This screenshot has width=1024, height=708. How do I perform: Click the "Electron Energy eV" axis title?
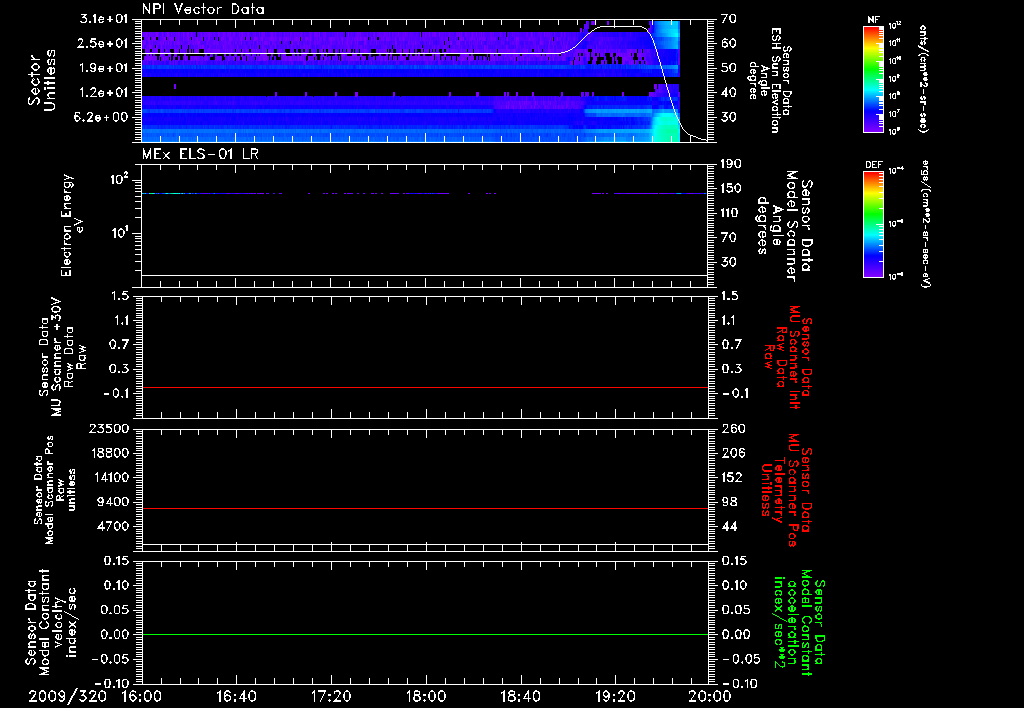point(71,225)
